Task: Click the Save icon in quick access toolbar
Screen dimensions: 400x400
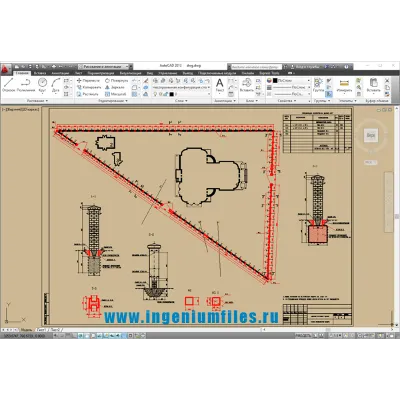Action: point(30,67)
